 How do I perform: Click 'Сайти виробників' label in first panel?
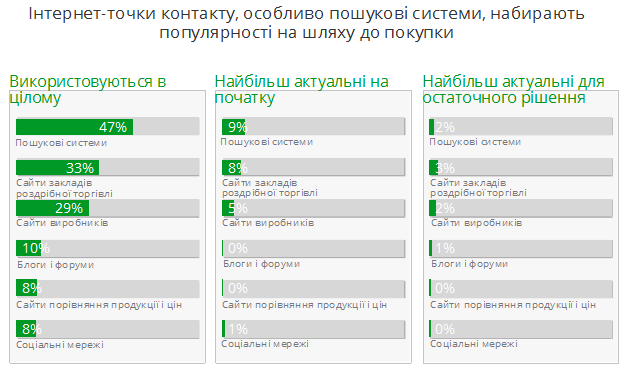62,223
